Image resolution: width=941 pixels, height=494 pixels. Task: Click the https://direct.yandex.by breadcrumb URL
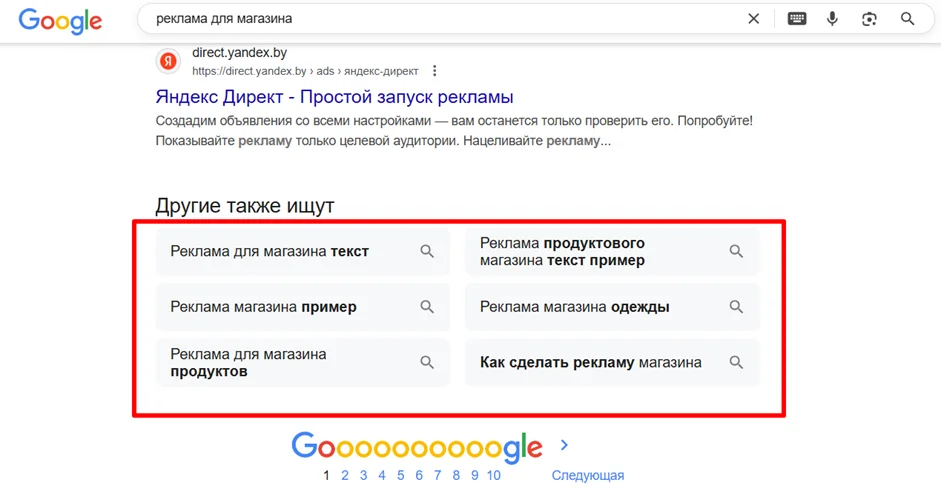[305, 71]
